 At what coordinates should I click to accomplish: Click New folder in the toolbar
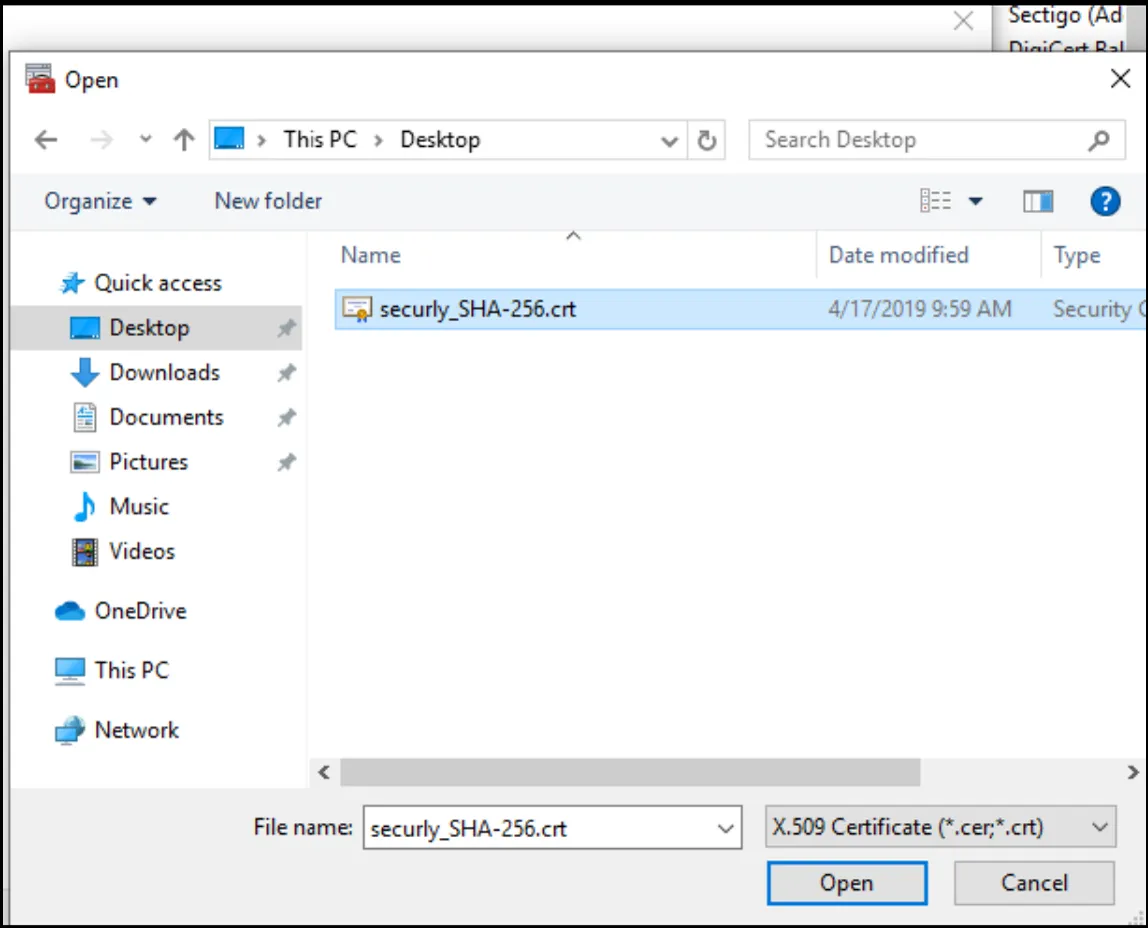pos(268,201)
